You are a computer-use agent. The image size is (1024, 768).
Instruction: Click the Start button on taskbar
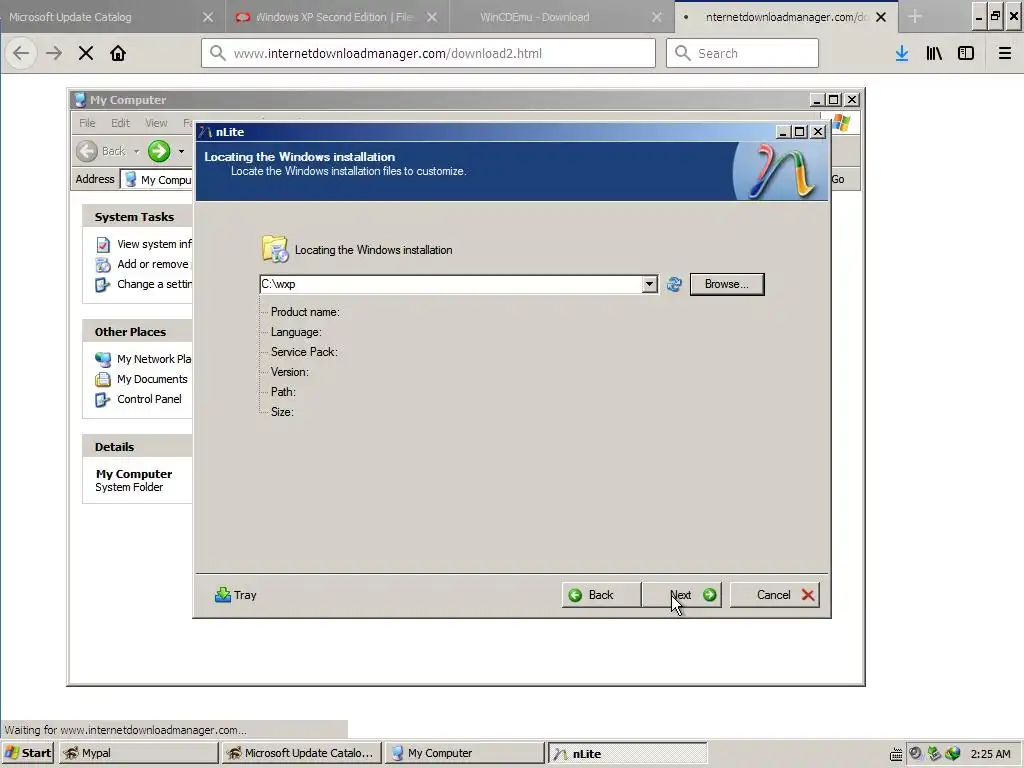click(28, 753)
